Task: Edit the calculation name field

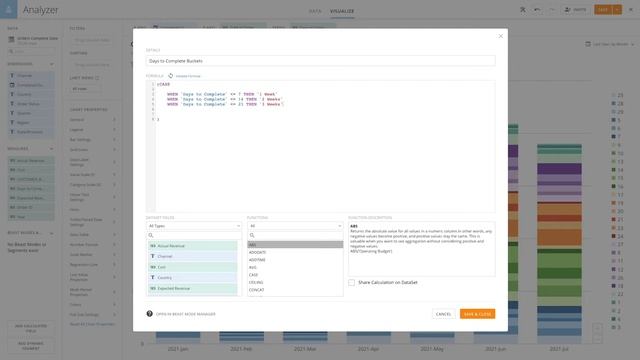Action: (x=320, y=61)
